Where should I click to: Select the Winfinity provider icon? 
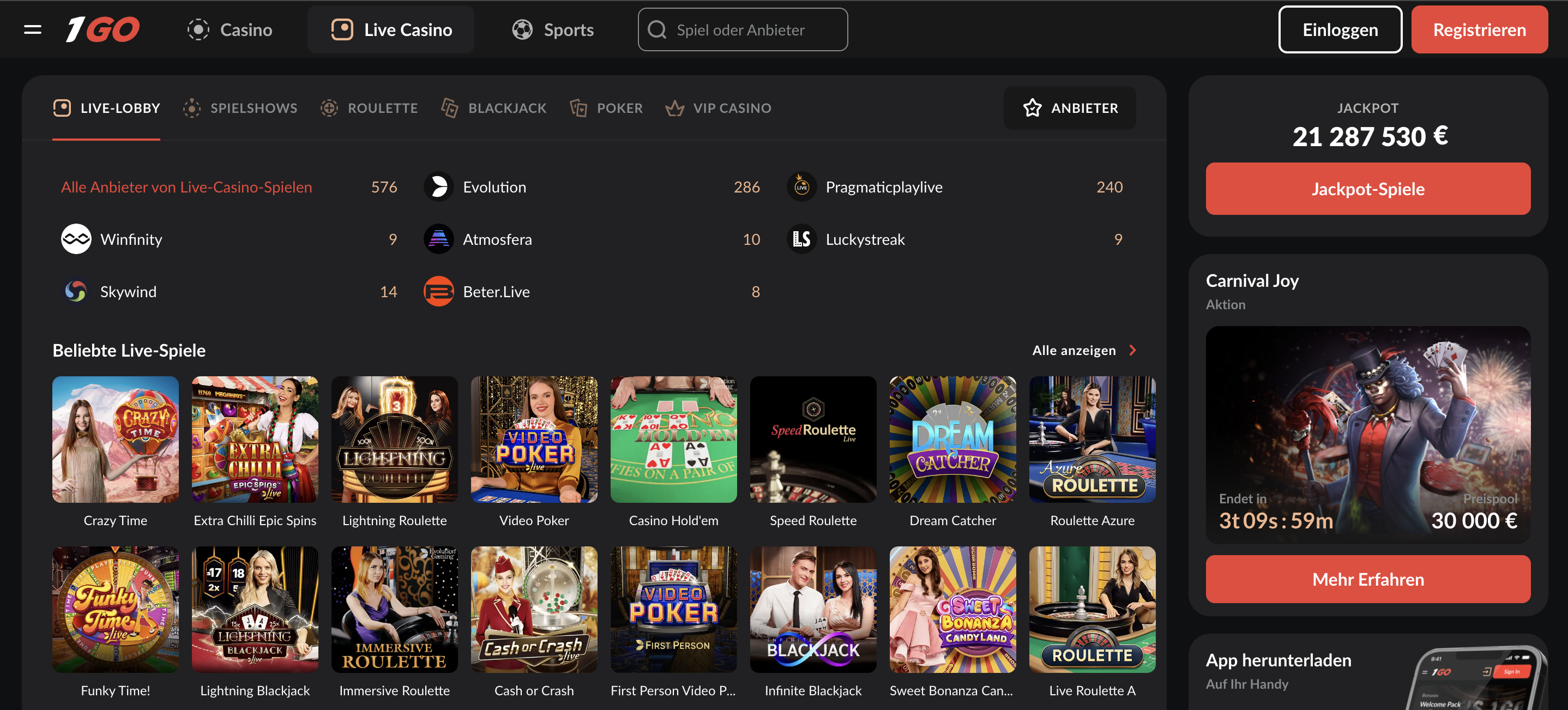[76, 239]
